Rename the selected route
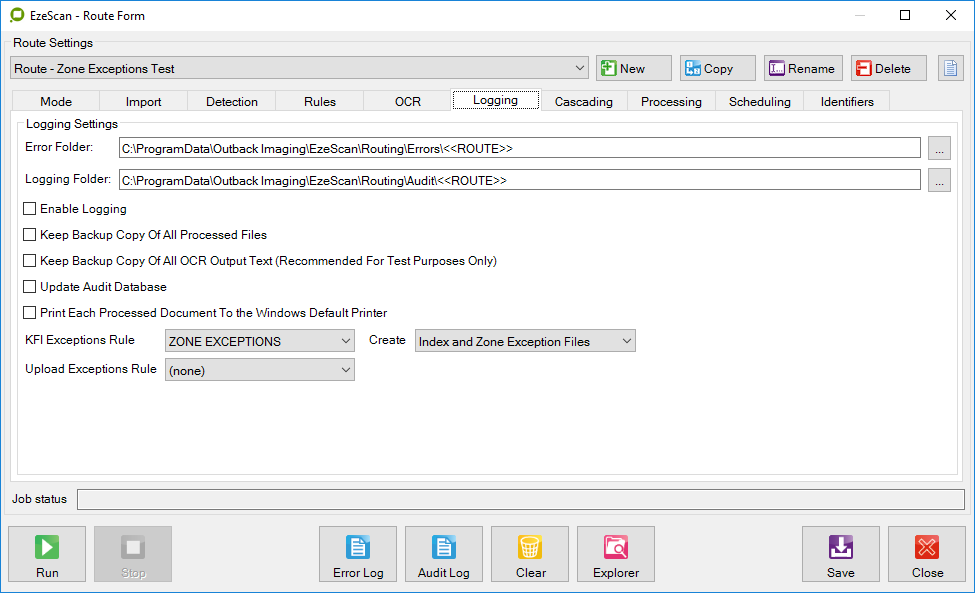 (x=803, y=68)
